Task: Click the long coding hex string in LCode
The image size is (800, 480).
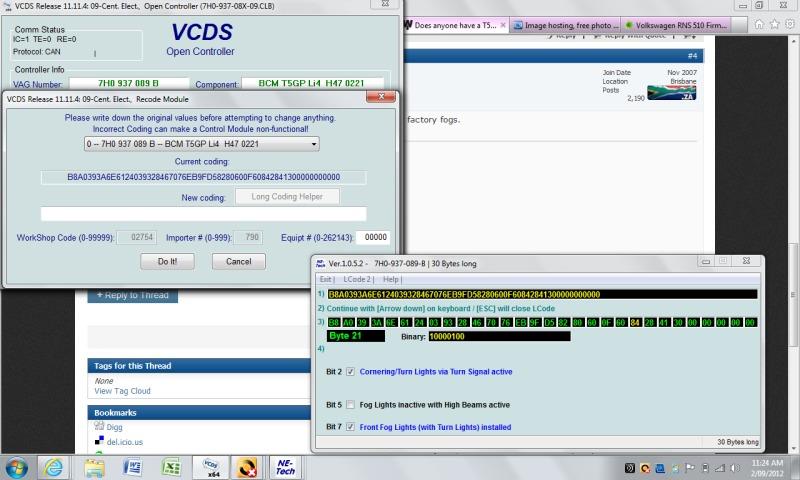Action: click(x=542, y=294)
